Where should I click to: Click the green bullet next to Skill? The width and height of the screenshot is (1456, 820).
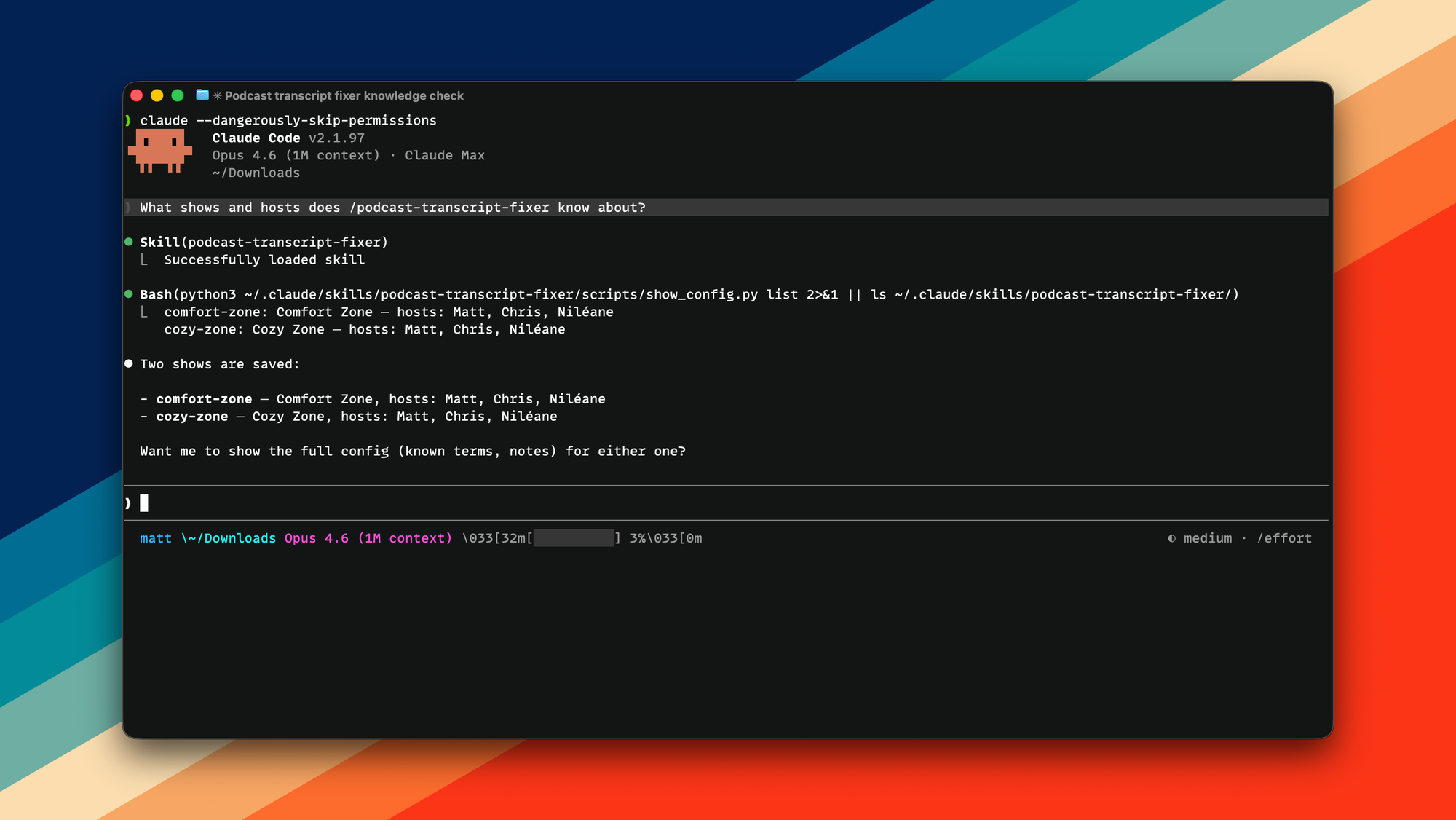pyautogui.click(x=129, y=242)
